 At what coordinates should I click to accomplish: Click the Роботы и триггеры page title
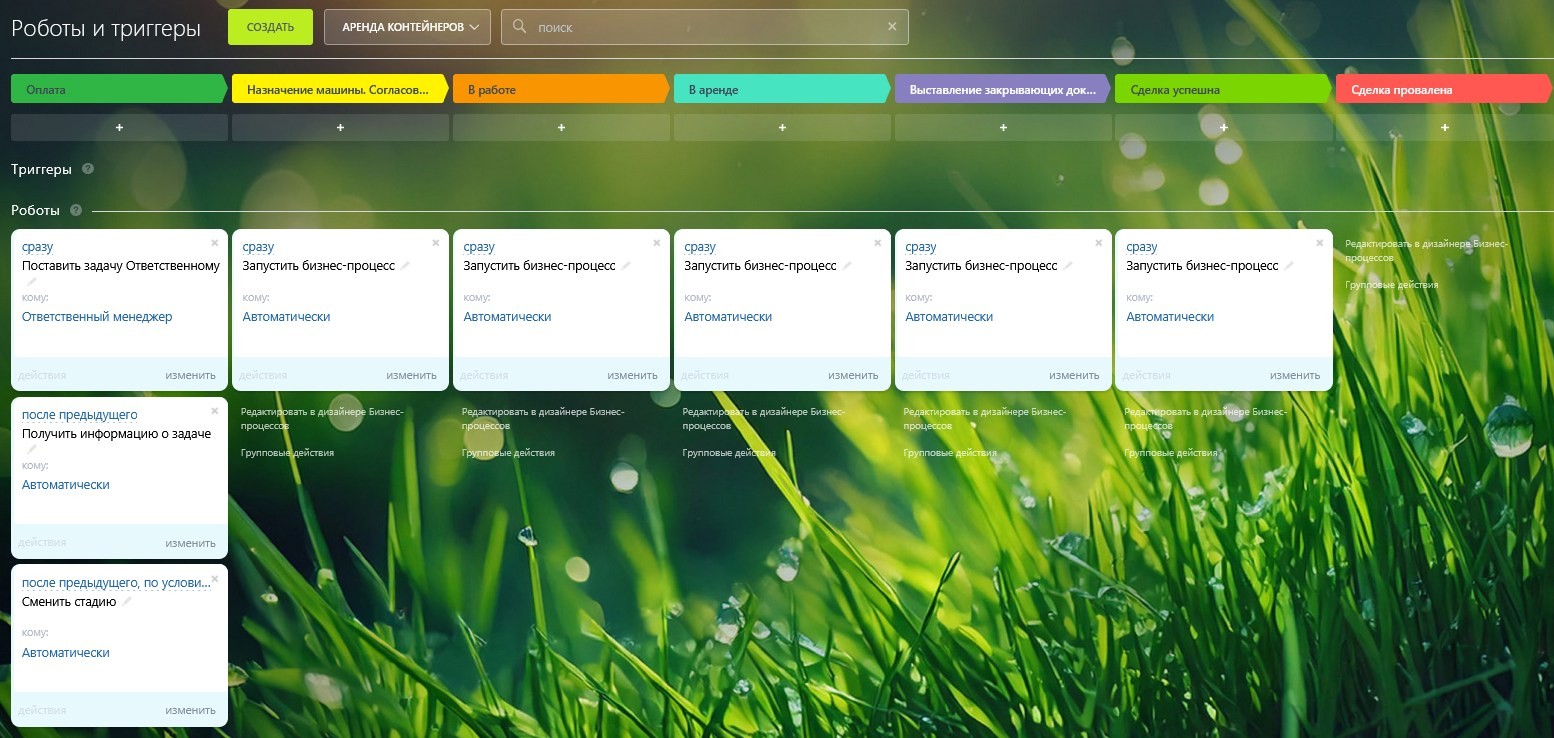(106, 28)
